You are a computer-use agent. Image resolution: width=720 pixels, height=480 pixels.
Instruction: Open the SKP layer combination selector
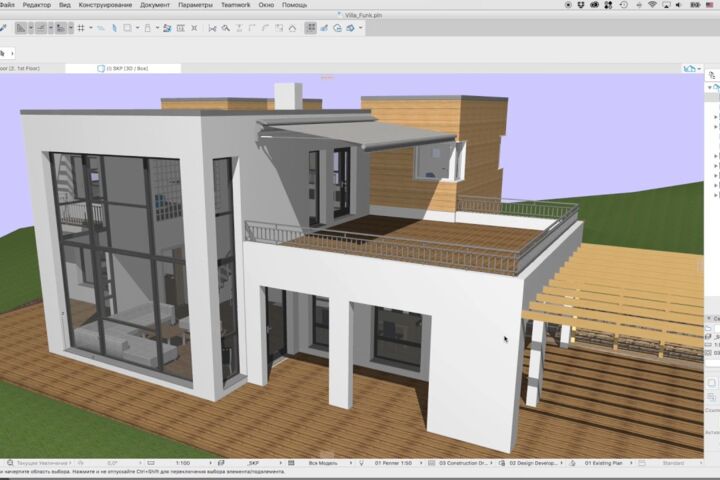click(x=253, y=463)
